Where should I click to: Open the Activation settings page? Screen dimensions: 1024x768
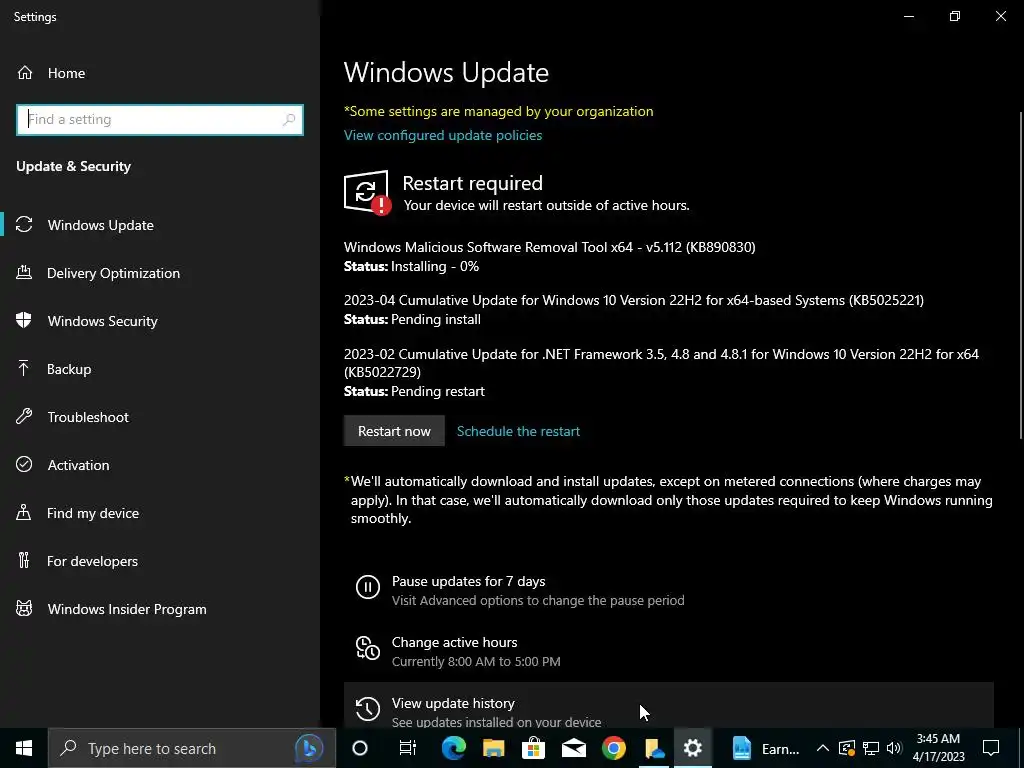click(x=160, y=465)
